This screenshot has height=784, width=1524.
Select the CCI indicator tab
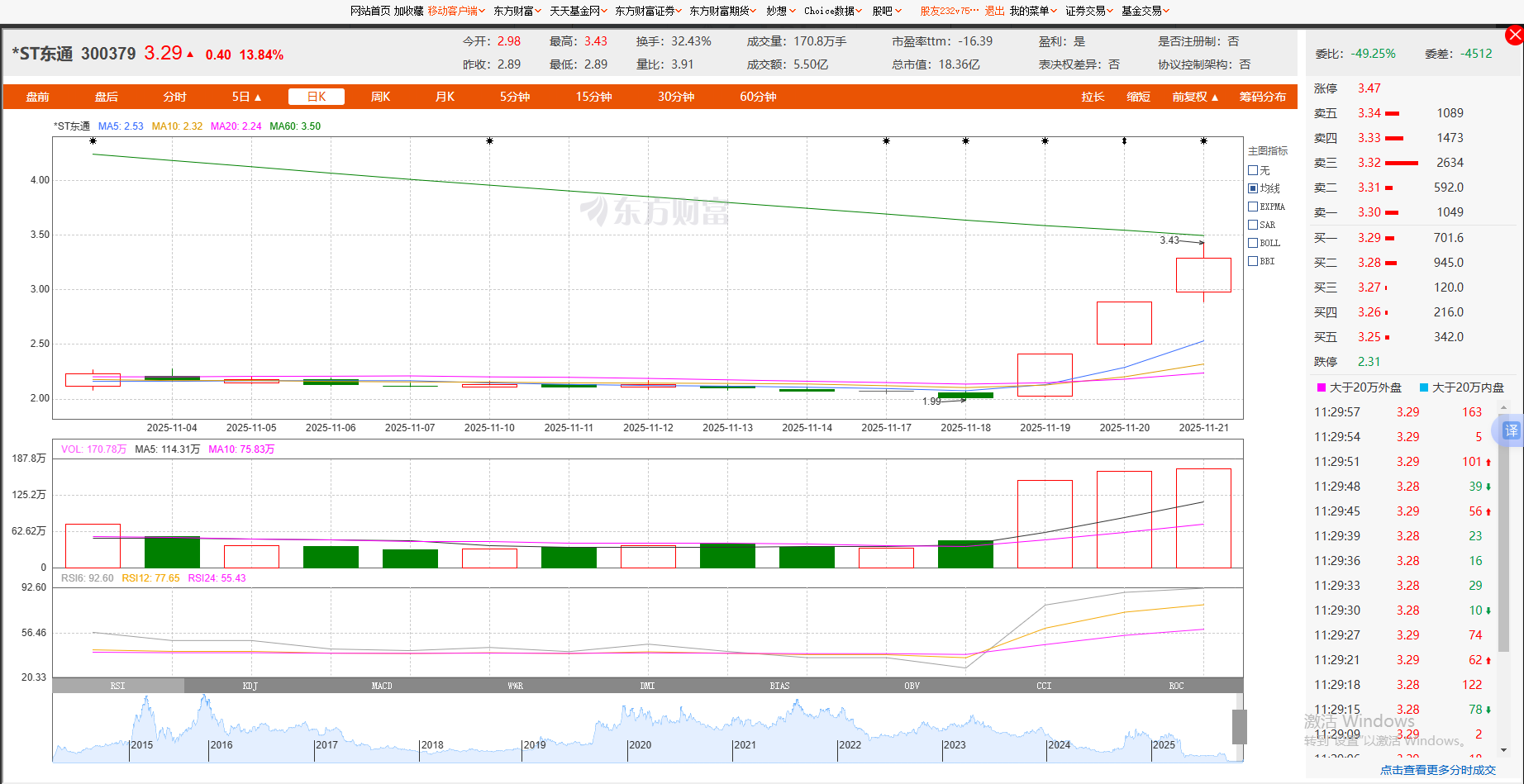(1044, 686)
